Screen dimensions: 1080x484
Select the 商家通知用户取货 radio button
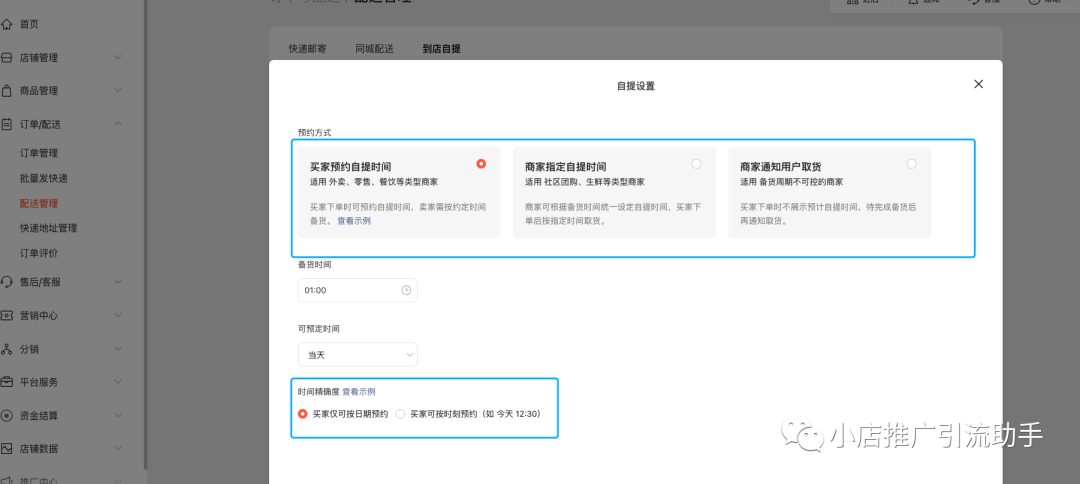(x=911, y=164)
